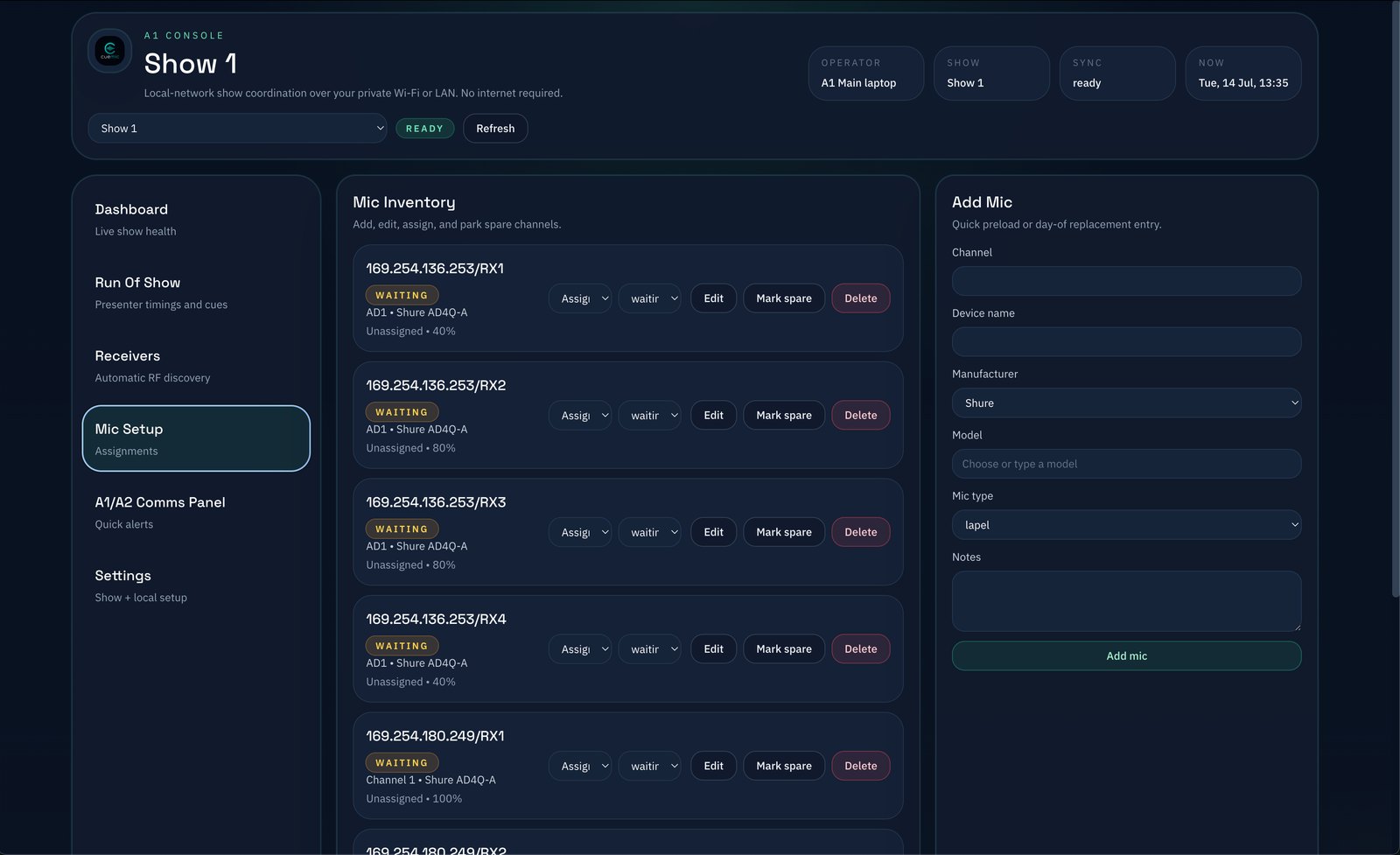This screenshot has height=855, width=1400.
Task: Open the Mic type dropdown showing lapel
Action: pyautogui.click(x=1126, y=525)
